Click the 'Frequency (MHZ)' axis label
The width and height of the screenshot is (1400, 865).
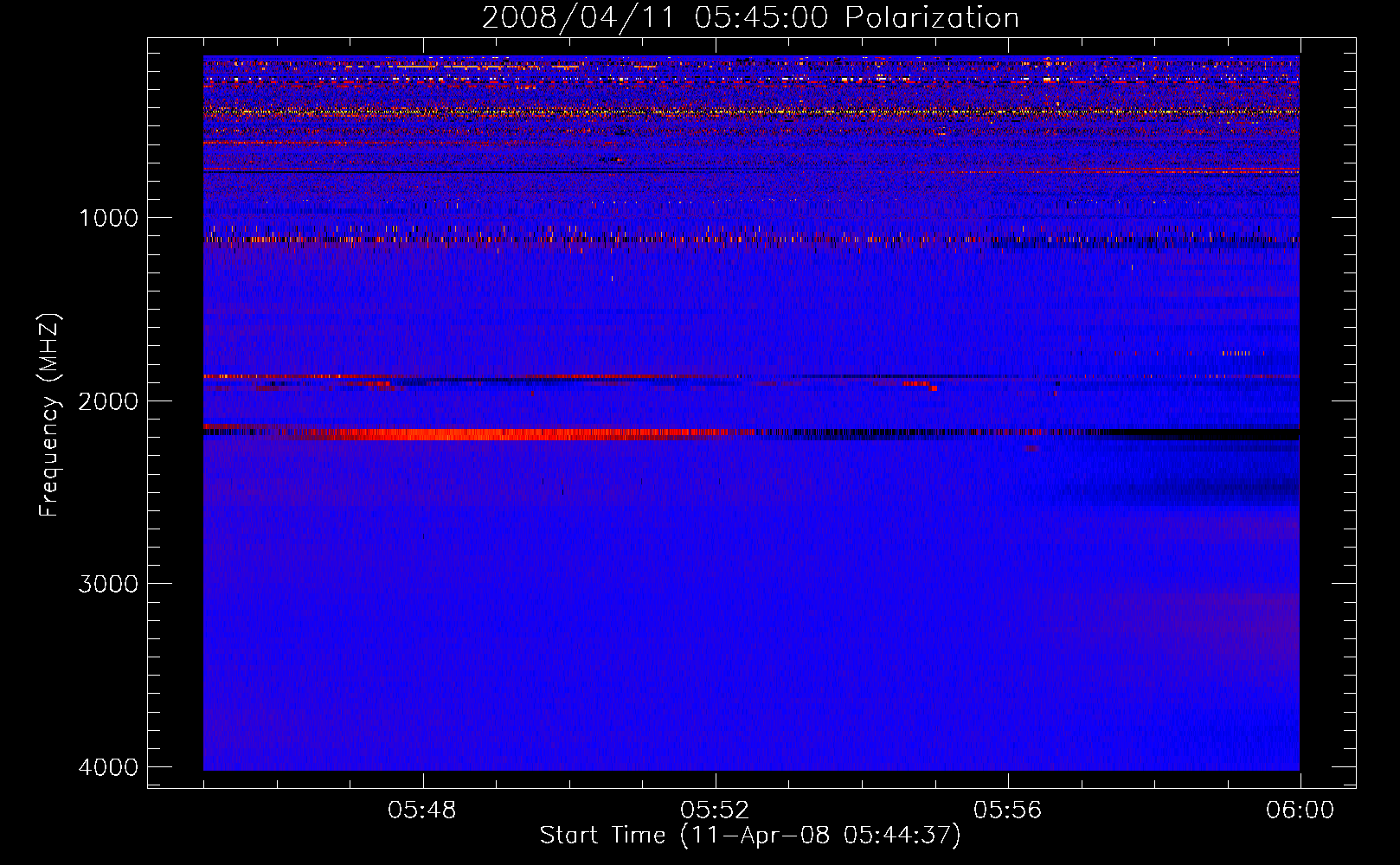pyautogui.click(x=50, y=415)
